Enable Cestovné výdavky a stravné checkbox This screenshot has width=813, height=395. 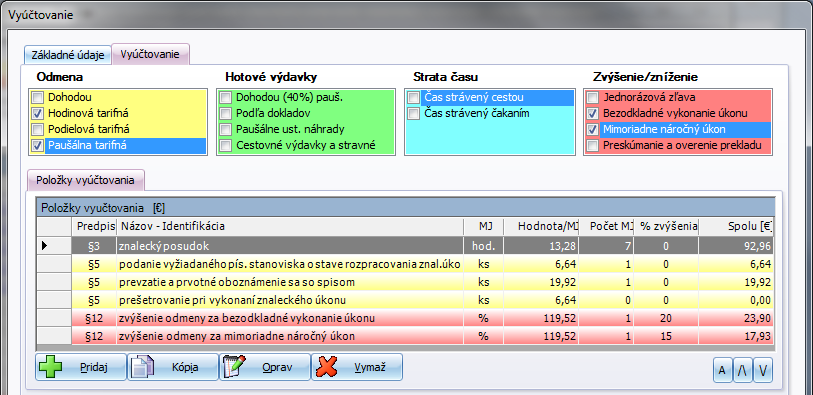[x=226, y=146]
